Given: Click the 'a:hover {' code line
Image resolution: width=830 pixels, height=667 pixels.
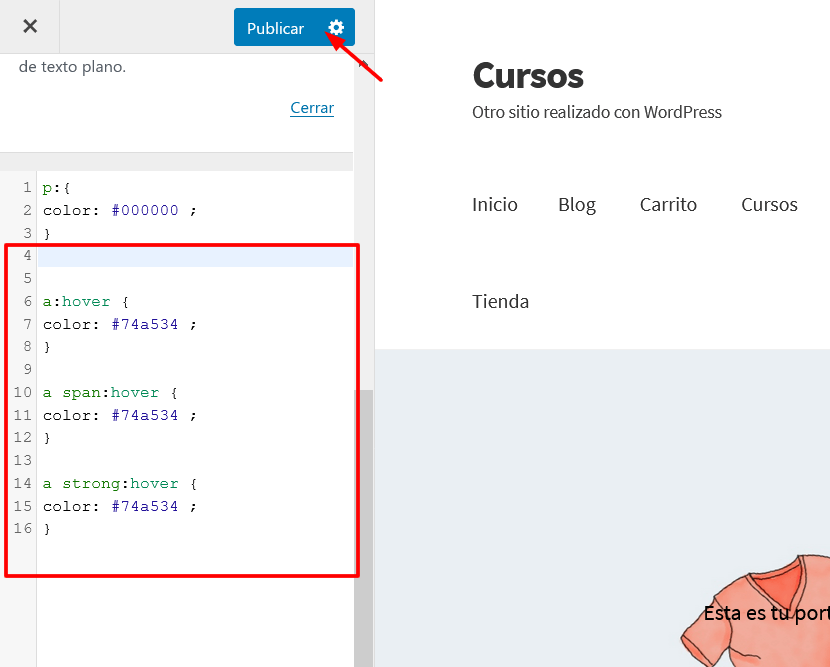Looking at the screenshot, I should point(85,302).
